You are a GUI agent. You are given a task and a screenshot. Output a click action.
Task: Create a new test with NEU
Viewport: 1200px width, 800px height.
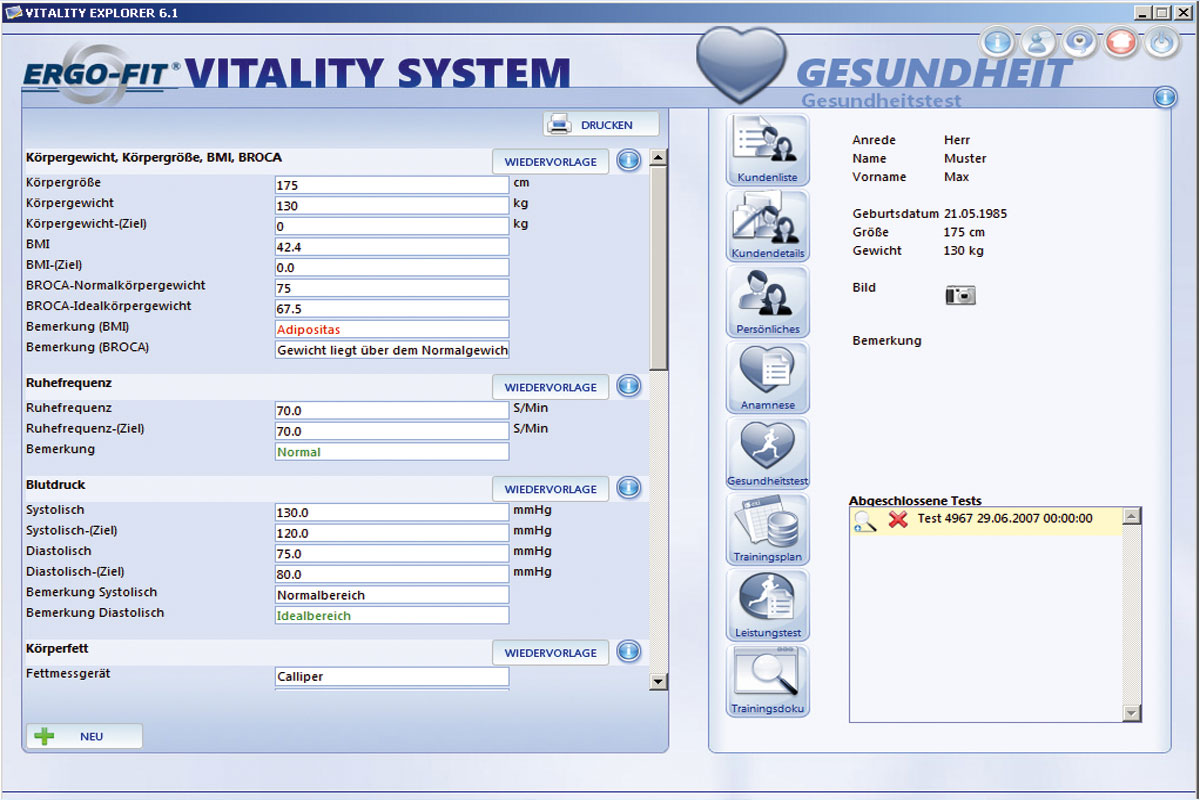pyautogui.click(x=84, y=736)
